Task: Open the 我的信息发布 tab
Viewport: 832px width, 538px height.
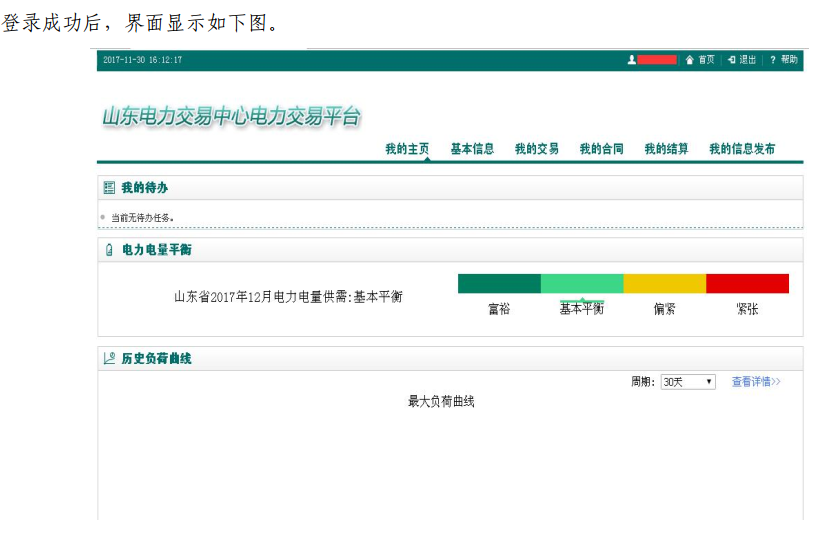Action: tap(742, 149)
